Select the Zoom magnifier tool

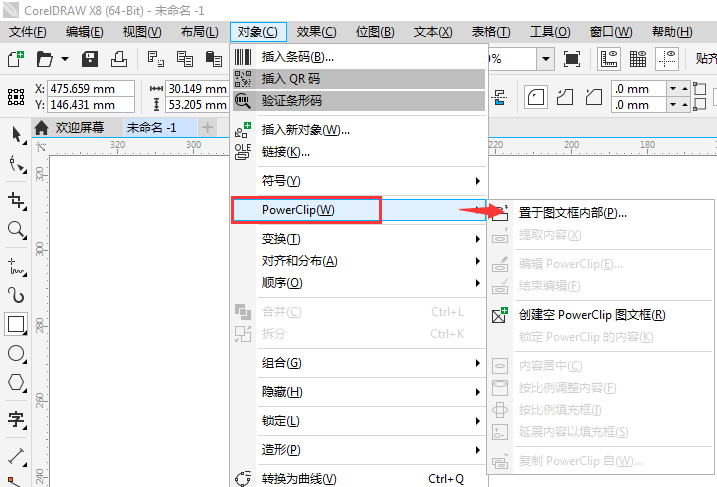(x=16, y=230)
